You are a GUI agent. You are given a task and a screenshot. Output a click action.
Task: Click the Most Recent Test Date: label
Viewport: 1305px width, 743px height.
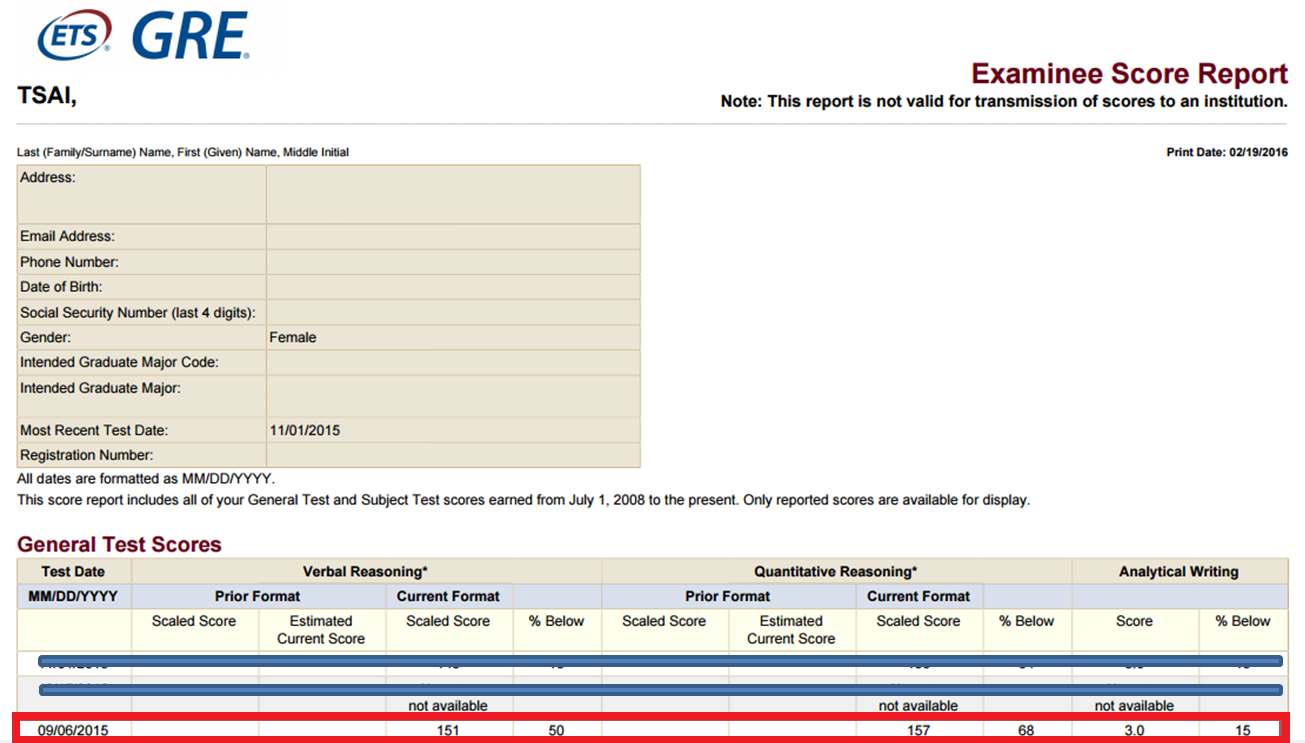pyautogui.click(x=94, y=431)
